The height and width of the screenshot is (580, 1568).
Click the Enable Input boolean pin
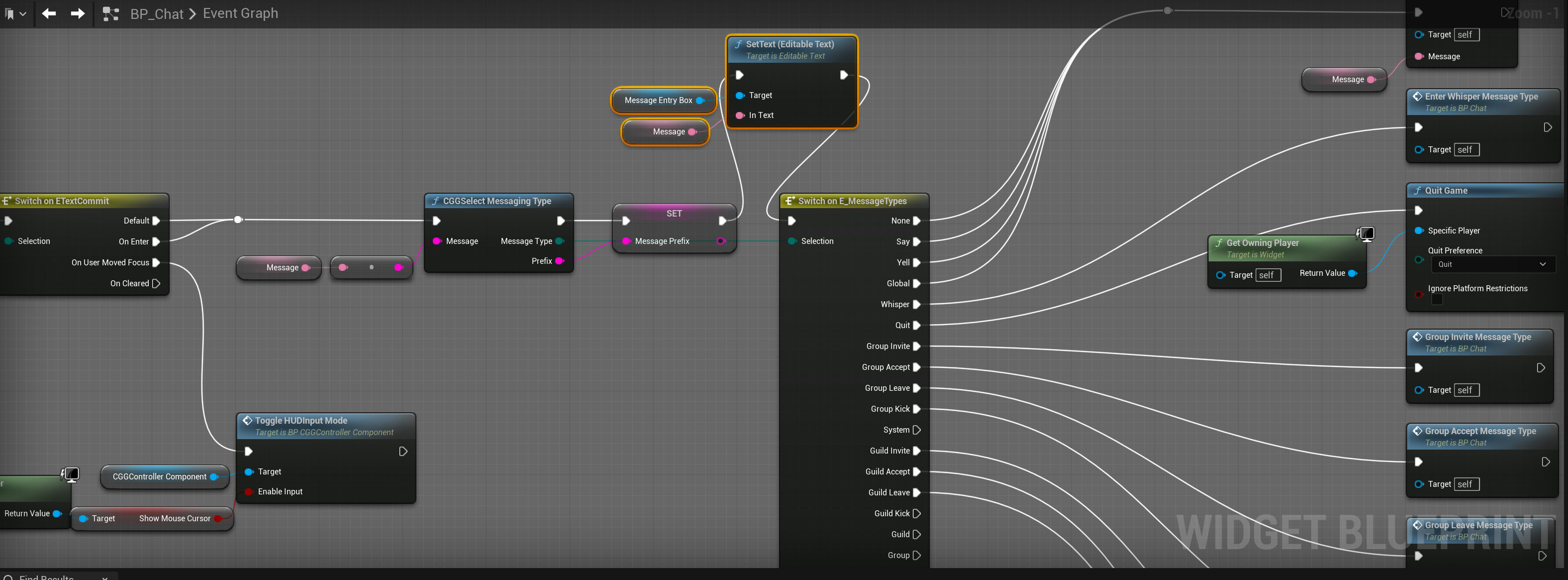pyautogui.click(x=248, y=492)
